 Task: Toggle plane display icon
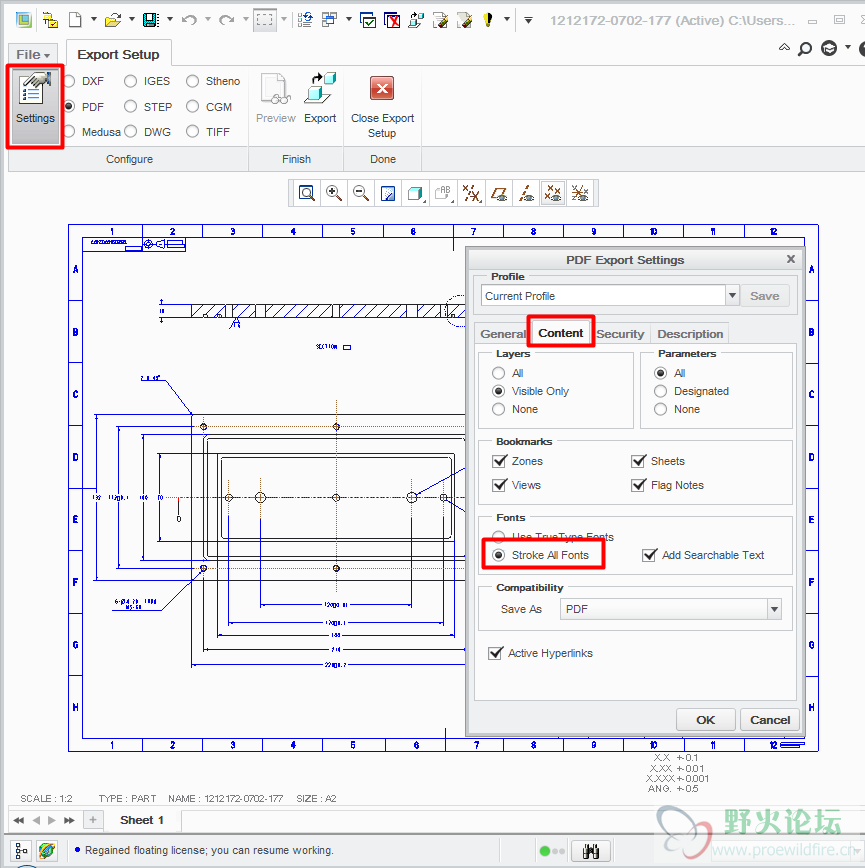tap(499, 193)
